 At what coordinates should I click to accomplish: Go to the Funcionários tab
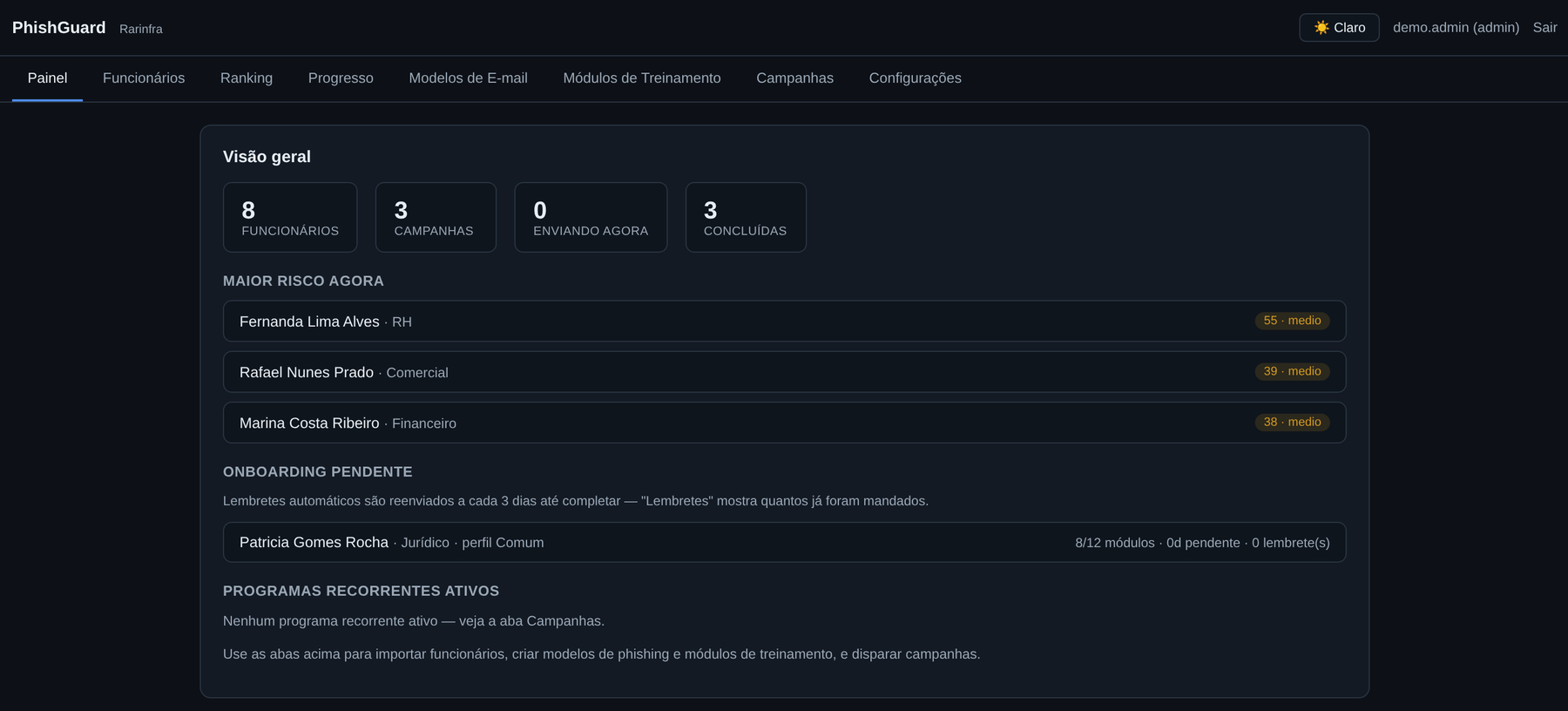pos(144,78)
